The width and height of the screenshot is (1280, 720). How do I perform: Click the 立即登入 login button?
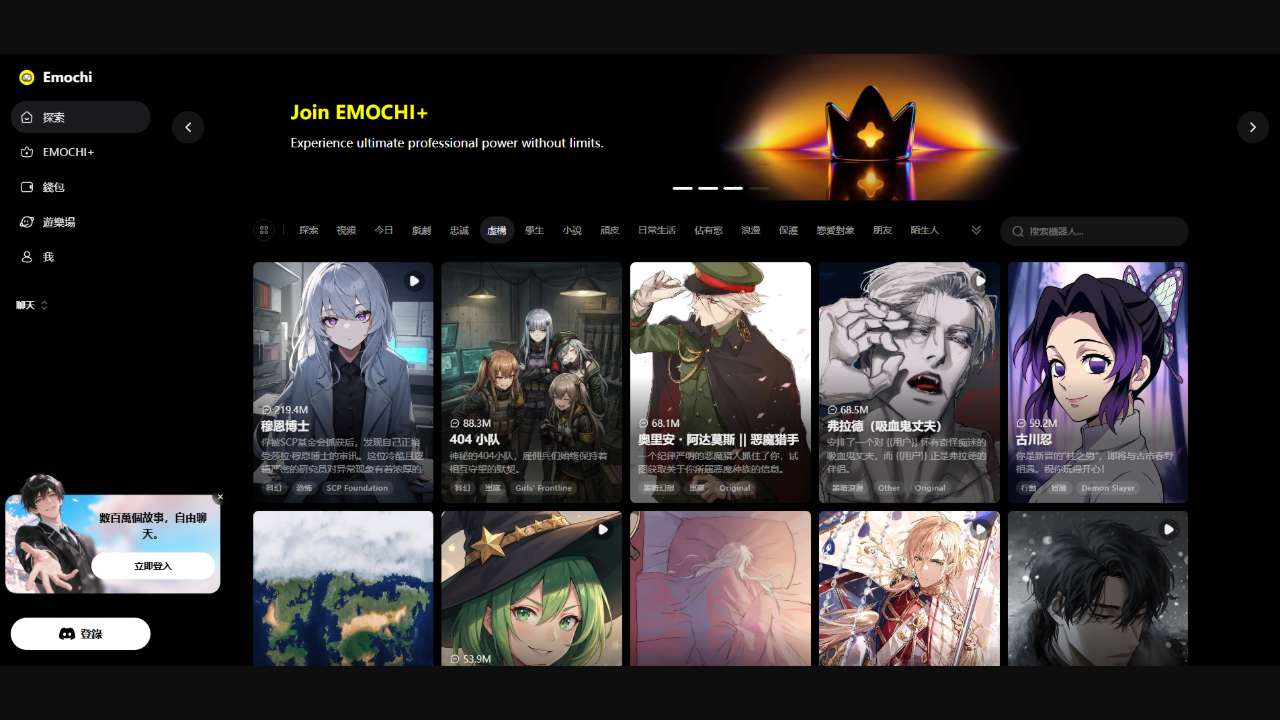pos(153,566)
